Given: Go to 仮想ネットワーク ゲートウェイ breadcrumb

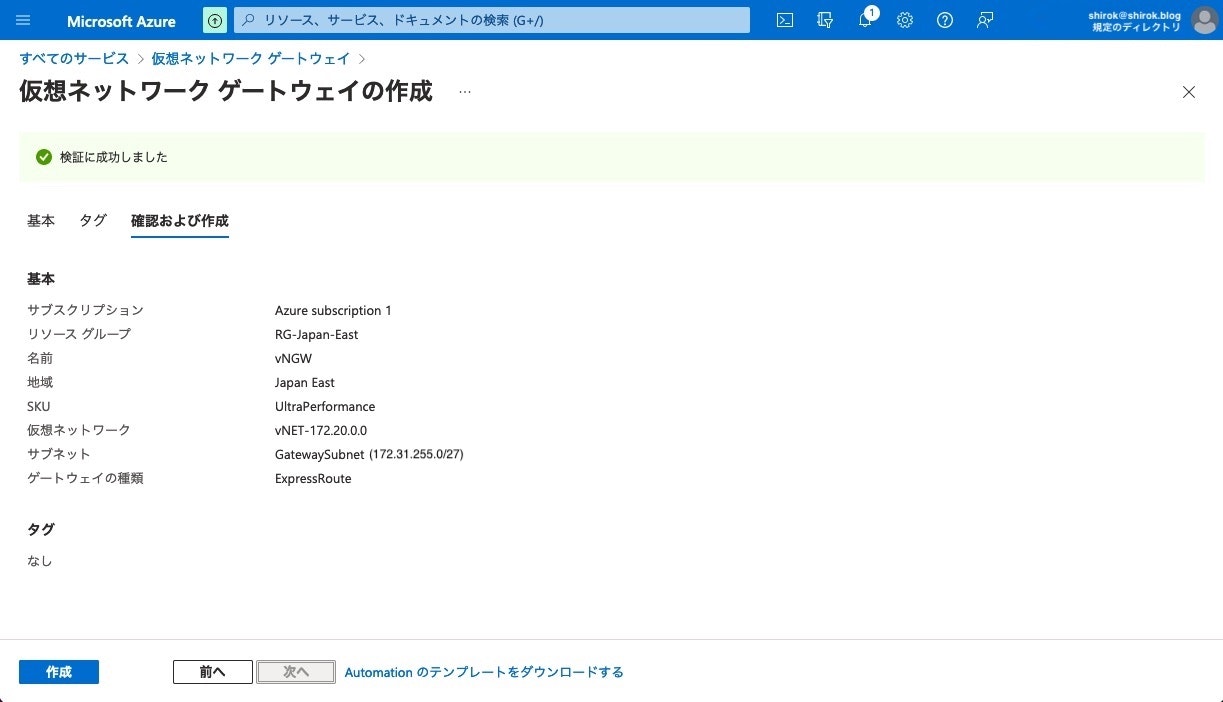Looking at the screenshot, I should pos(251,59).
